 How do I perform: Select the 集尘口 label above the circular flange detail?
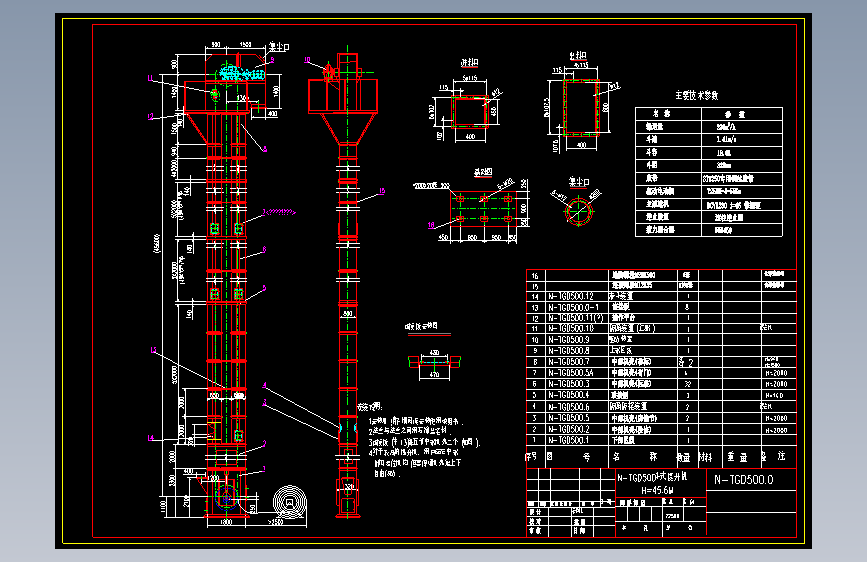tap(579, 182)
